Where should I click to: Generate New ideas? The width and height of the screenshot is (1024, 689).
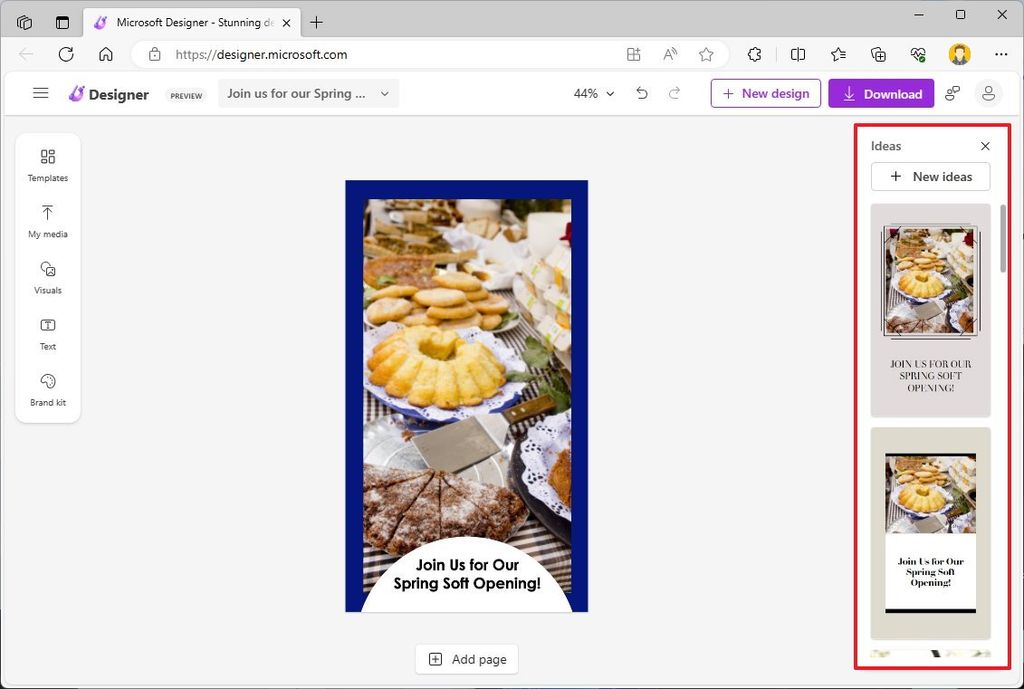tap(930, 176)
